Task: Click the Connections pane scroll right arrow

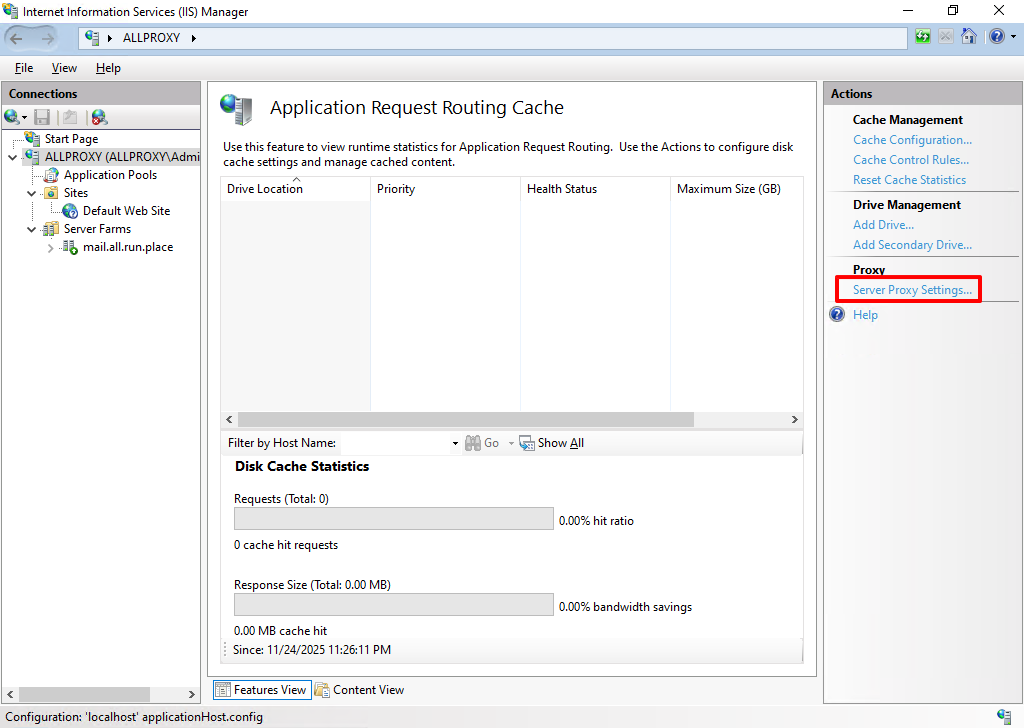Action: coord(191,695)
